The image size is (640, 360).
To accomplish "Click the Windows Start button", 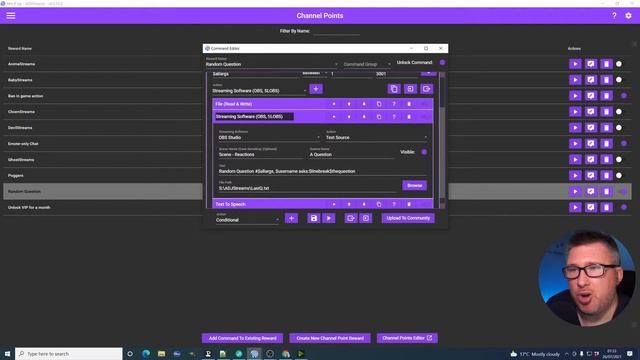I will tap(7, 353).
